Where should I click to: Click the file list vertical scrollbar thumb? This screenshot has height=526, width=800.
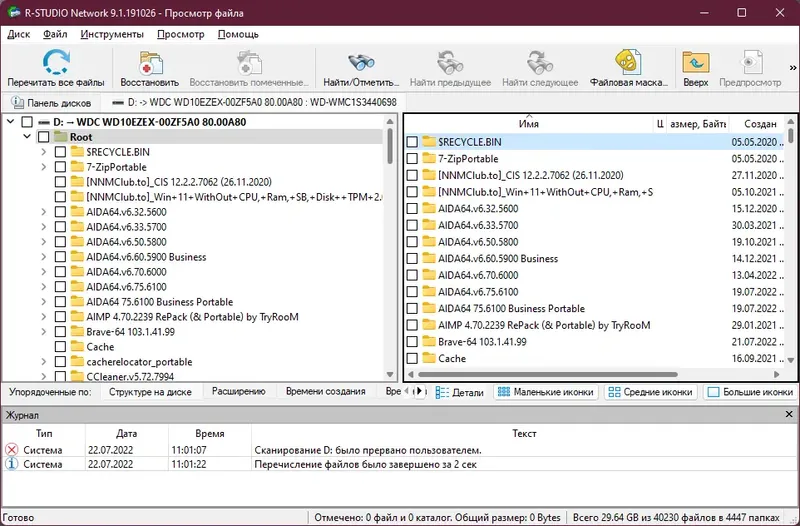791,135
